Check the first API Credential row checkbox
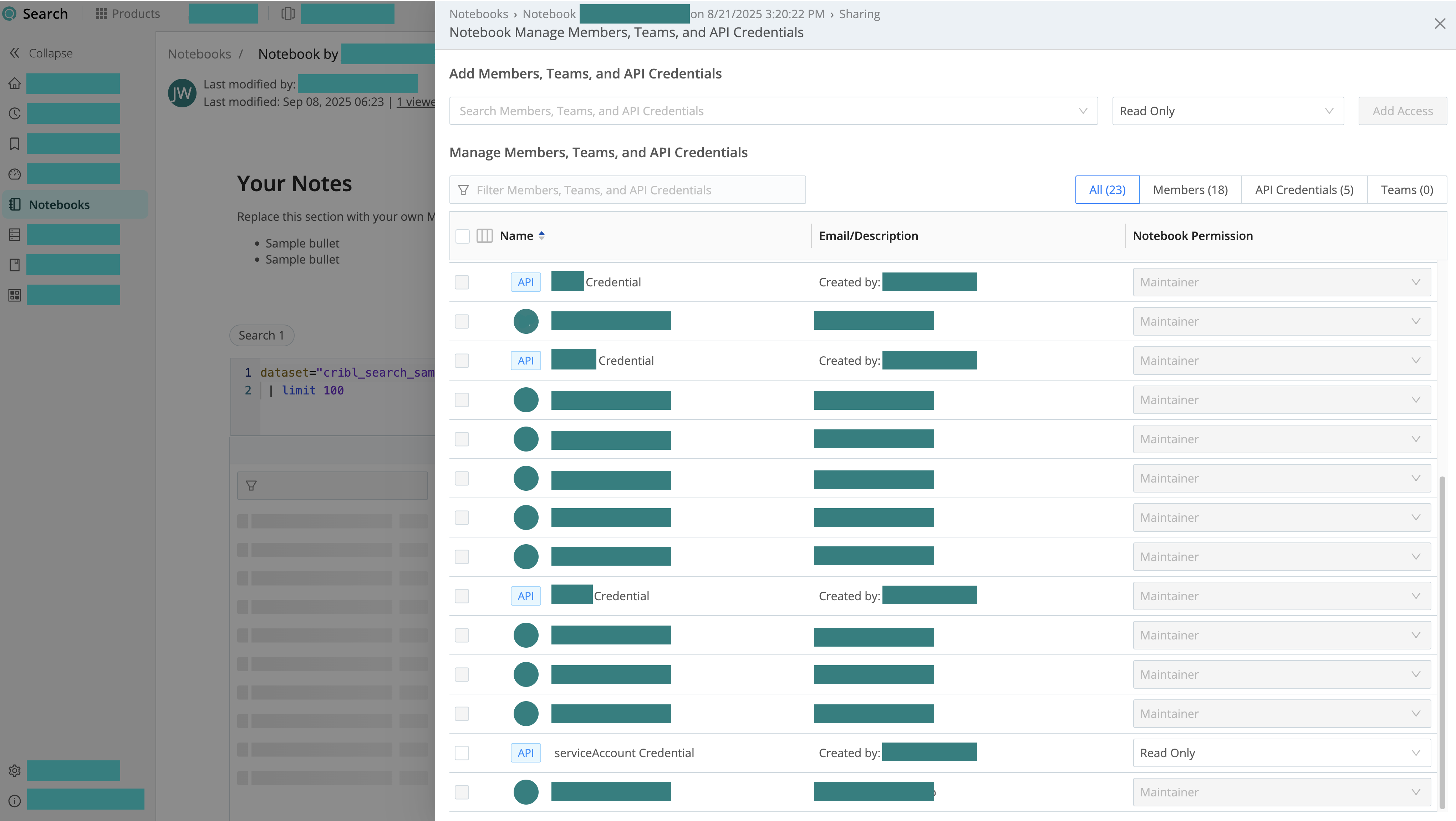This screenshot has height=821, width=1456. [462, 282]
